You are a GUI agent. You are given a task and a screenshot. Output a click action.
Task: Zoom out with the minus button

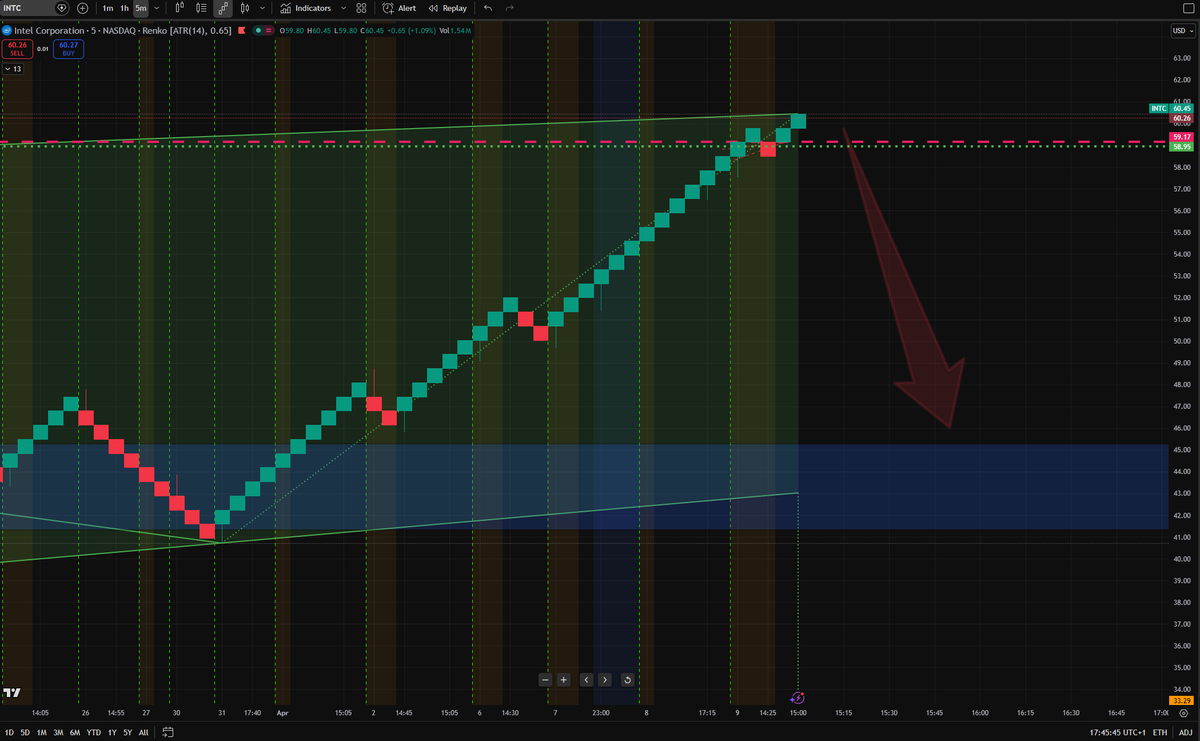[545, 680]
